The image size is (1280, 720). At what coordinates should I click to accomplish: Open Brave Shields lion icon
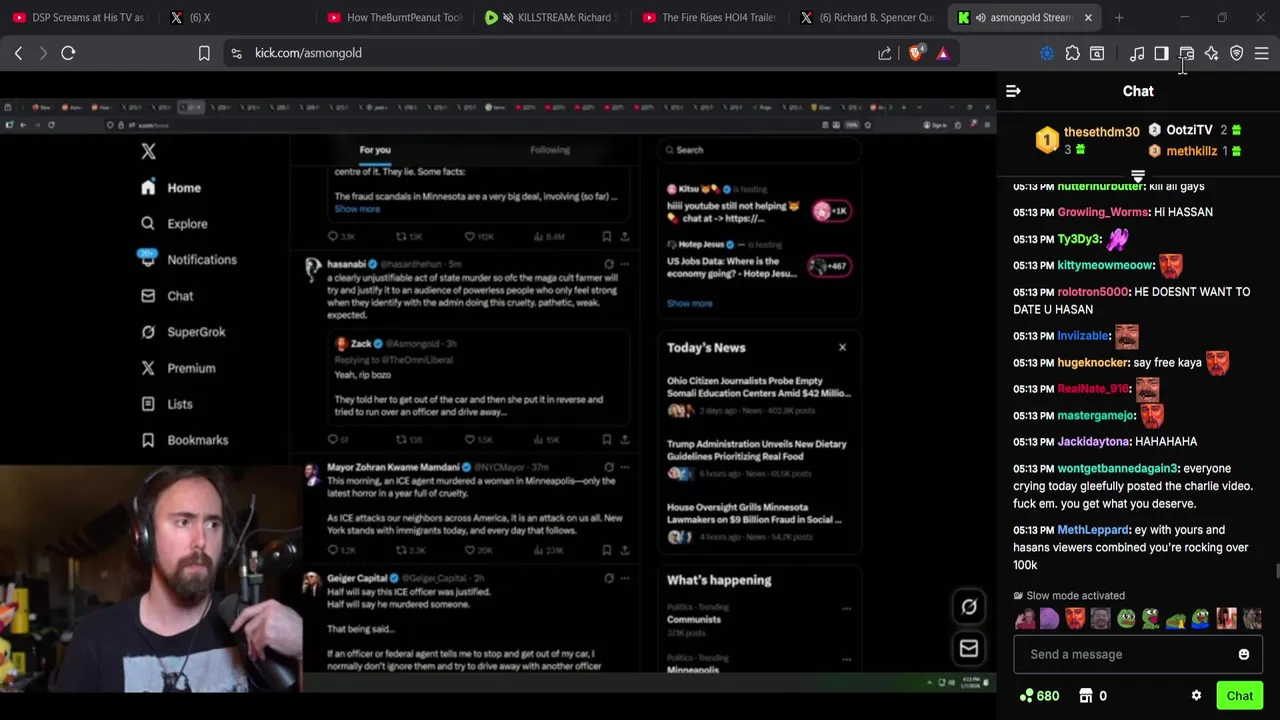[x=916, y=53]
